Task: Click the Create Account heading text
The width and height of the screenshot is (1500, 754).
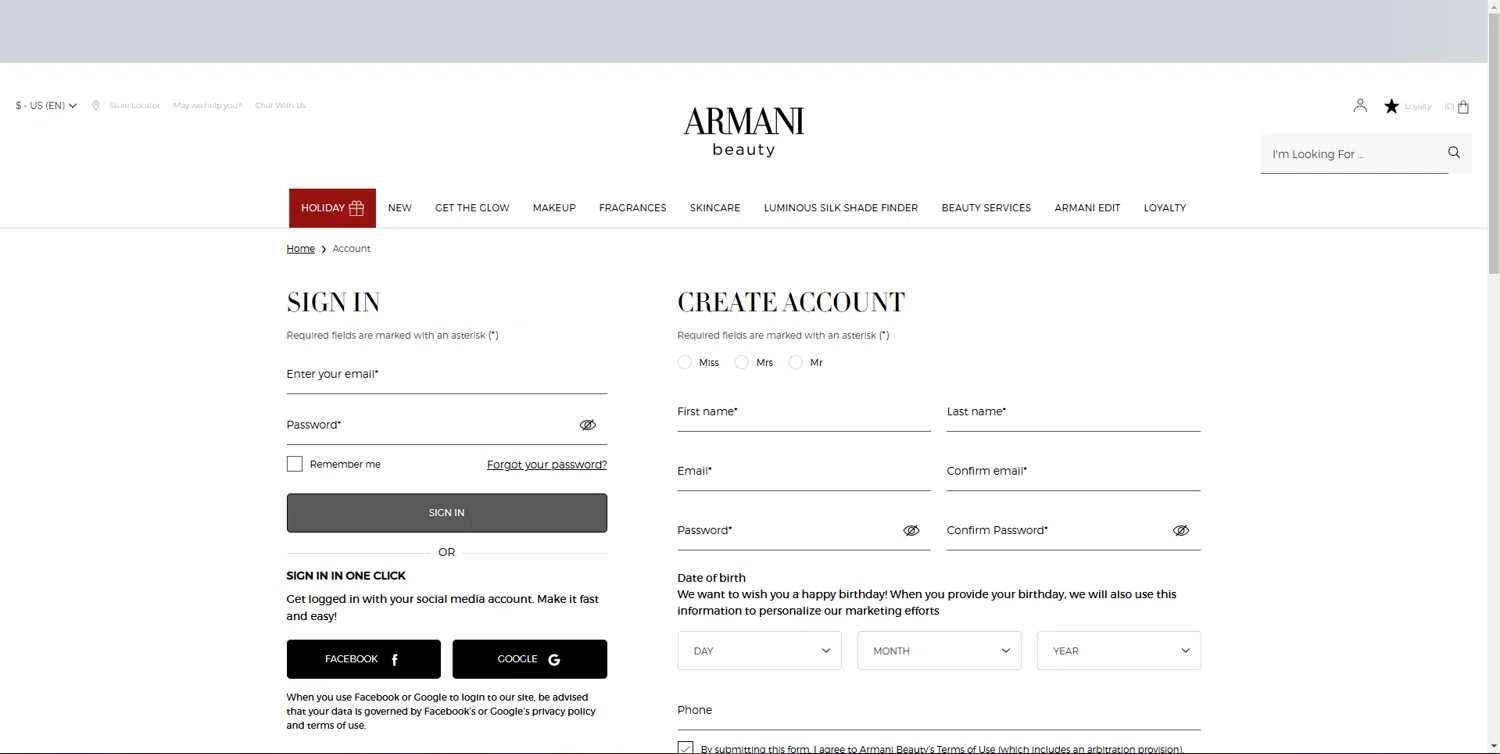Action: click(x=791, y=303)
